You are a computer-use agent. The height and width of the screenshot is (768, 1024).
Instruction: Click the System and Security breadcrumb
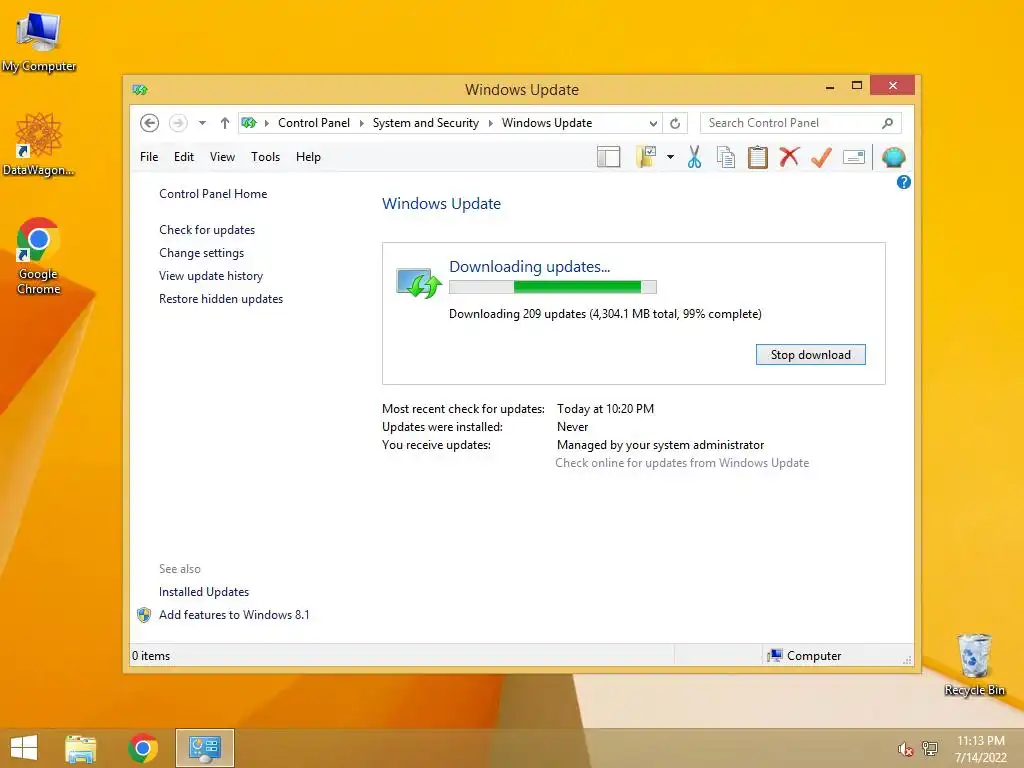coord(426,123)
